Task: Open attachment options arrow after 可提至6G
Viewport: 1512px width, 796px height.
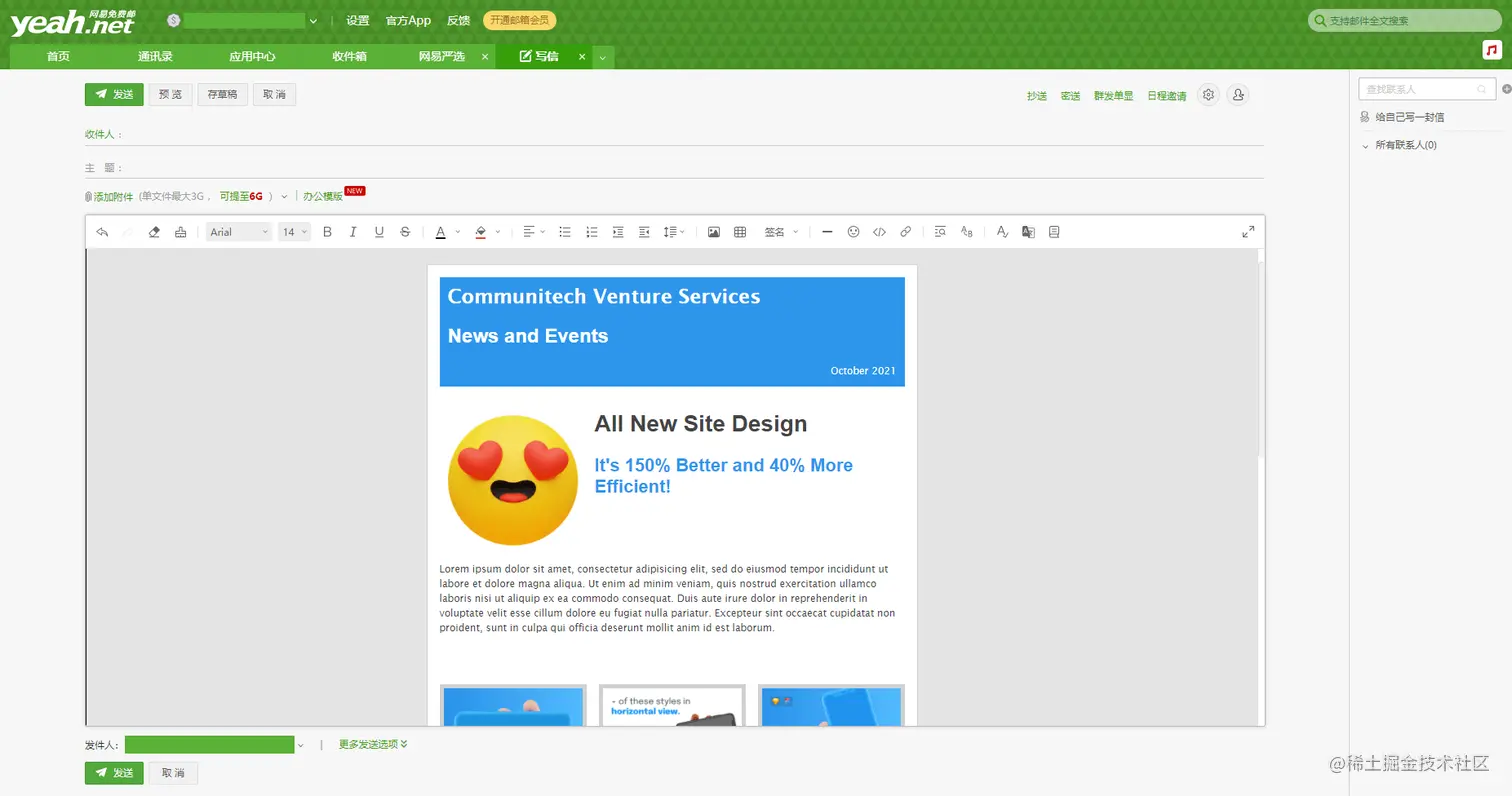Action: [x=284, y=197]
